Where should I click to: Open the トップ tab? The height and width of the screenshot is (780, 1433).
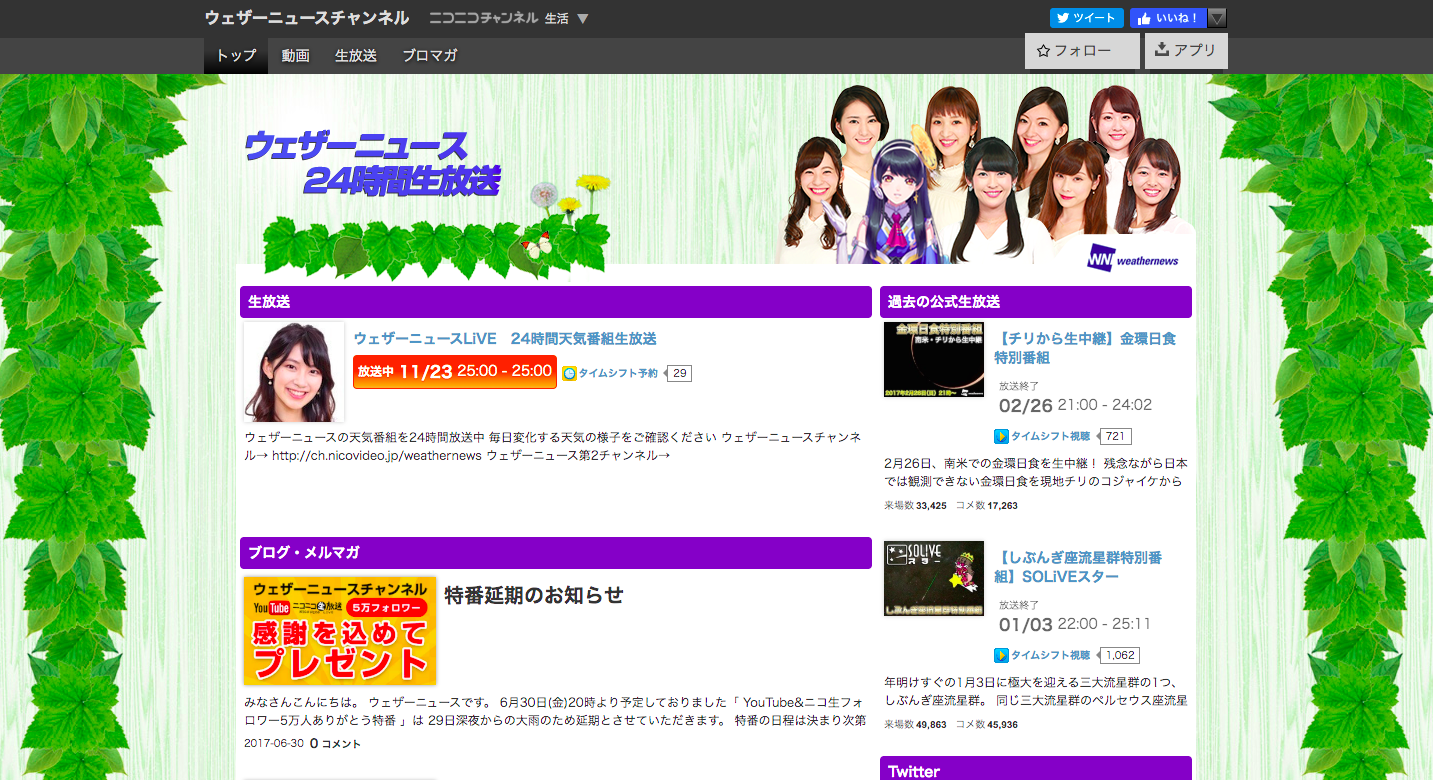(x=236, y=56)
